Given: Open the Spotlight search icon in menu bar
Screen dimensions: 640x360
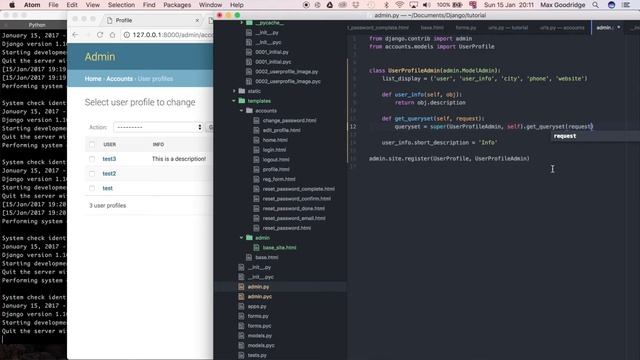Looking at the screenshot, I should (596, 5).
